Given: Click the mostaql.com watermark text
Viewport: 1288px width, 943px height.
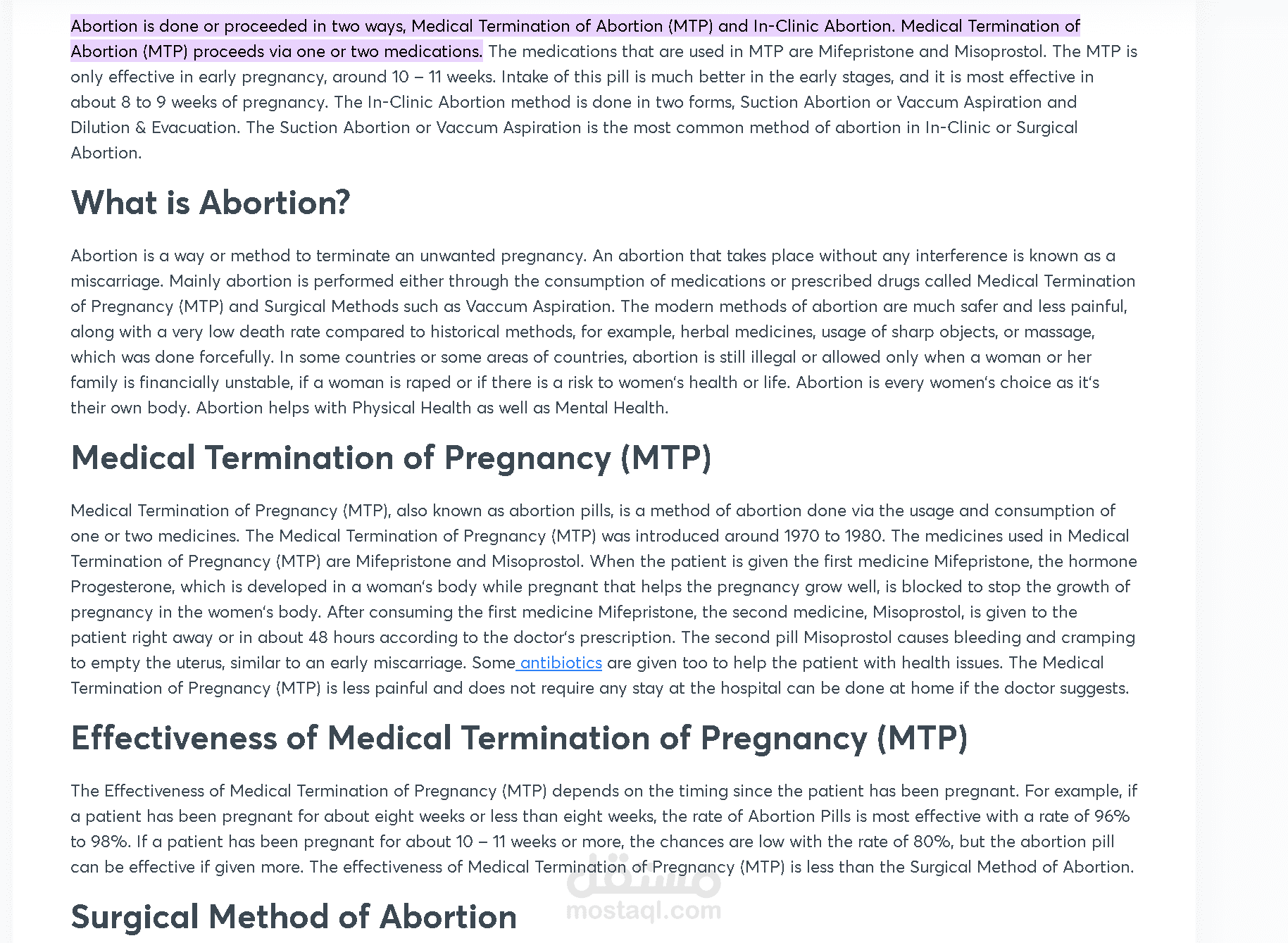Looking at the screenshot, I should tap(644, 910).
